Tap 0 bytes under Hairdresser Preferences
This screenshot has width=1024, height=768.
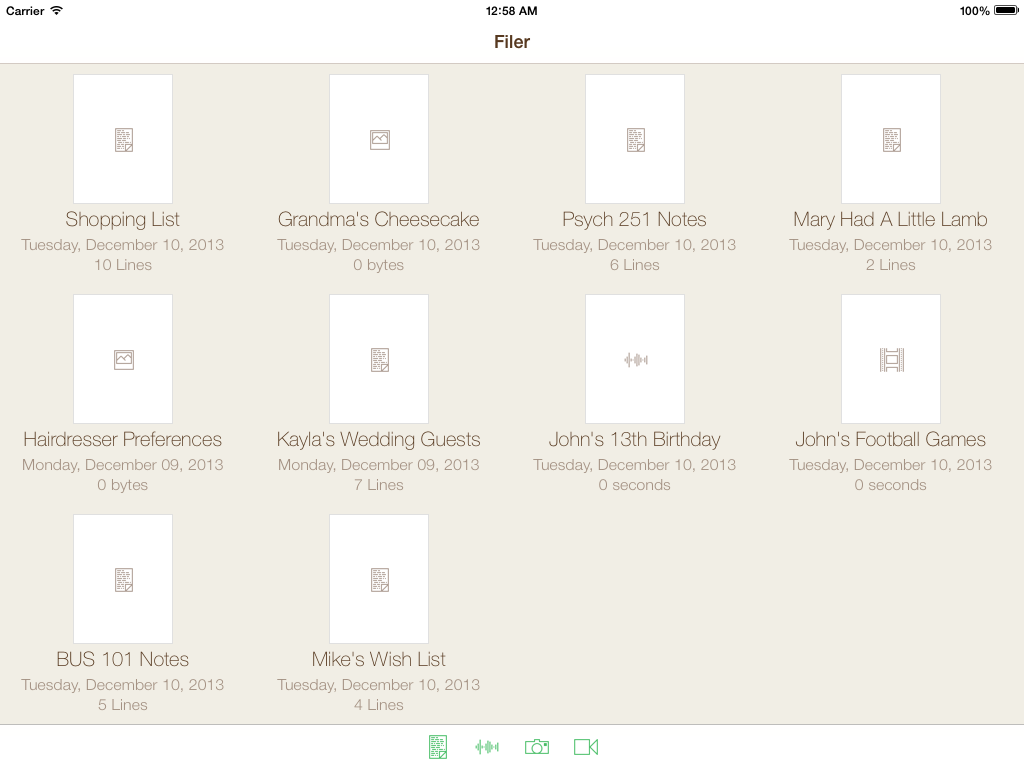point(123,485)
